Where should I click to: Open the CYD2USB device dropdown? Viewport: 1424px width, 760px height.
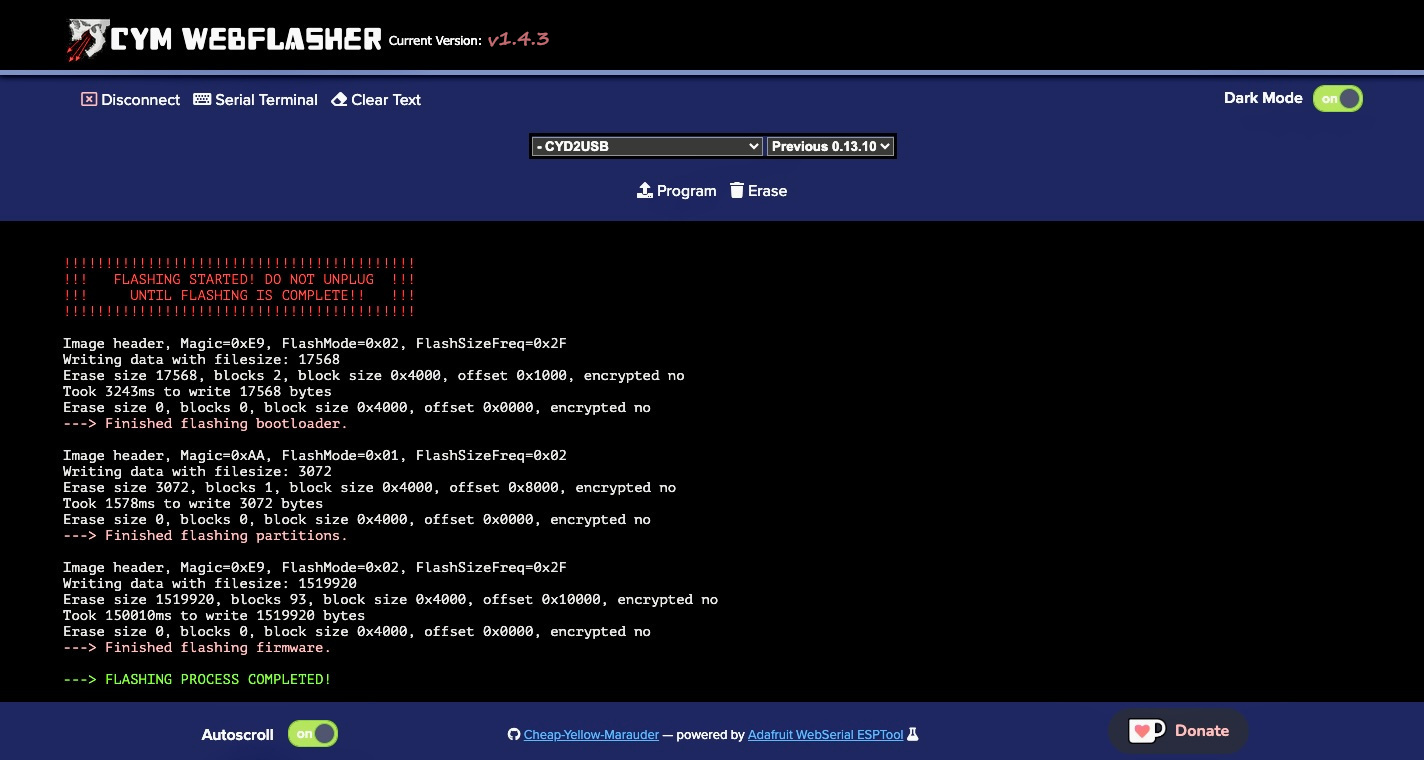pyautogui.click(x=646, y=147)
